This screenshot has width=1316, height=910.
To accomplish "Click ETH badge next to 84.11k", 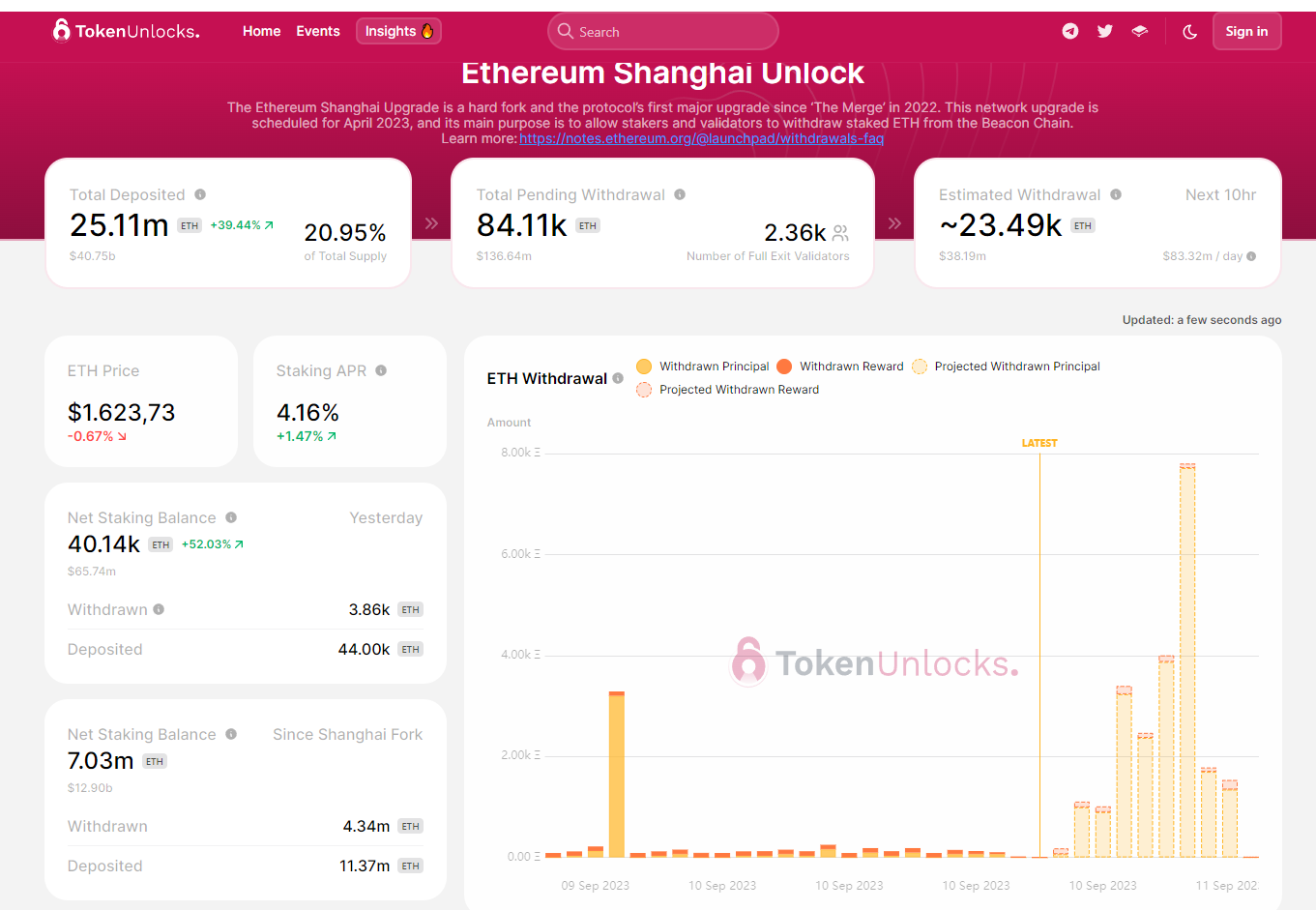I will coord(588,225).
